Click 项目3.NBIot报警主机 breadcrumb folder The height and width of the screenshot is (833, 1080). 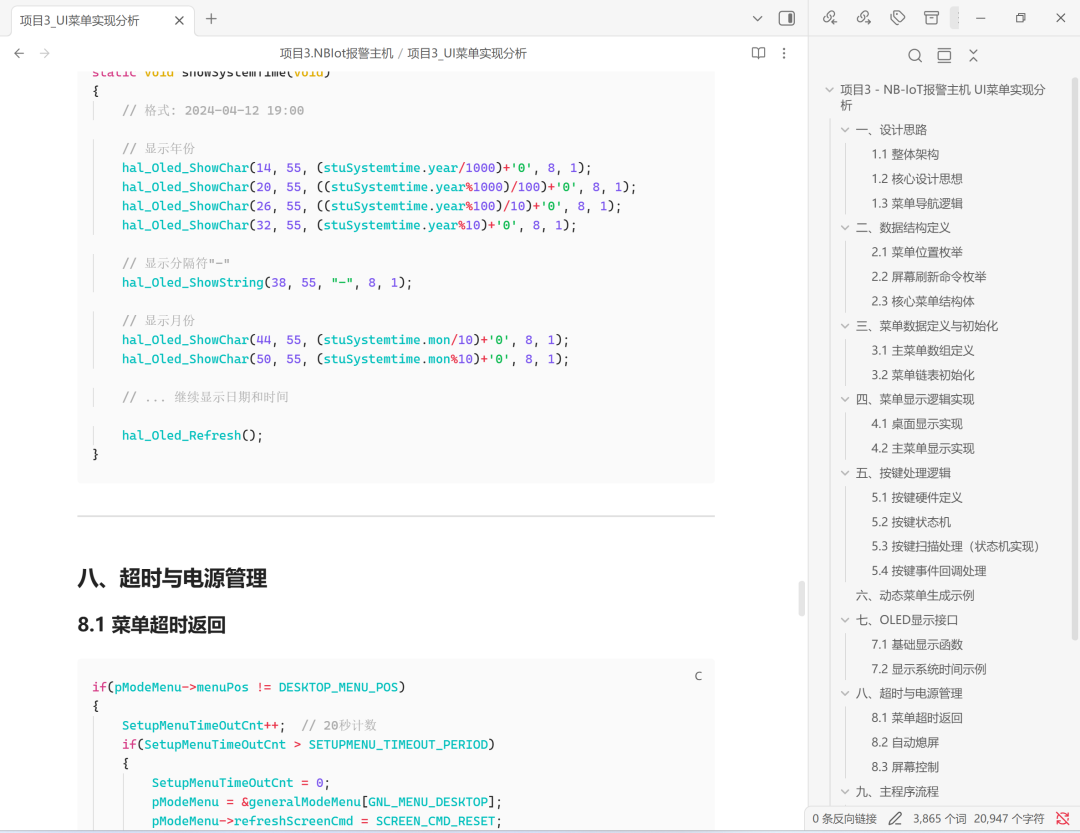click(336, 53)
